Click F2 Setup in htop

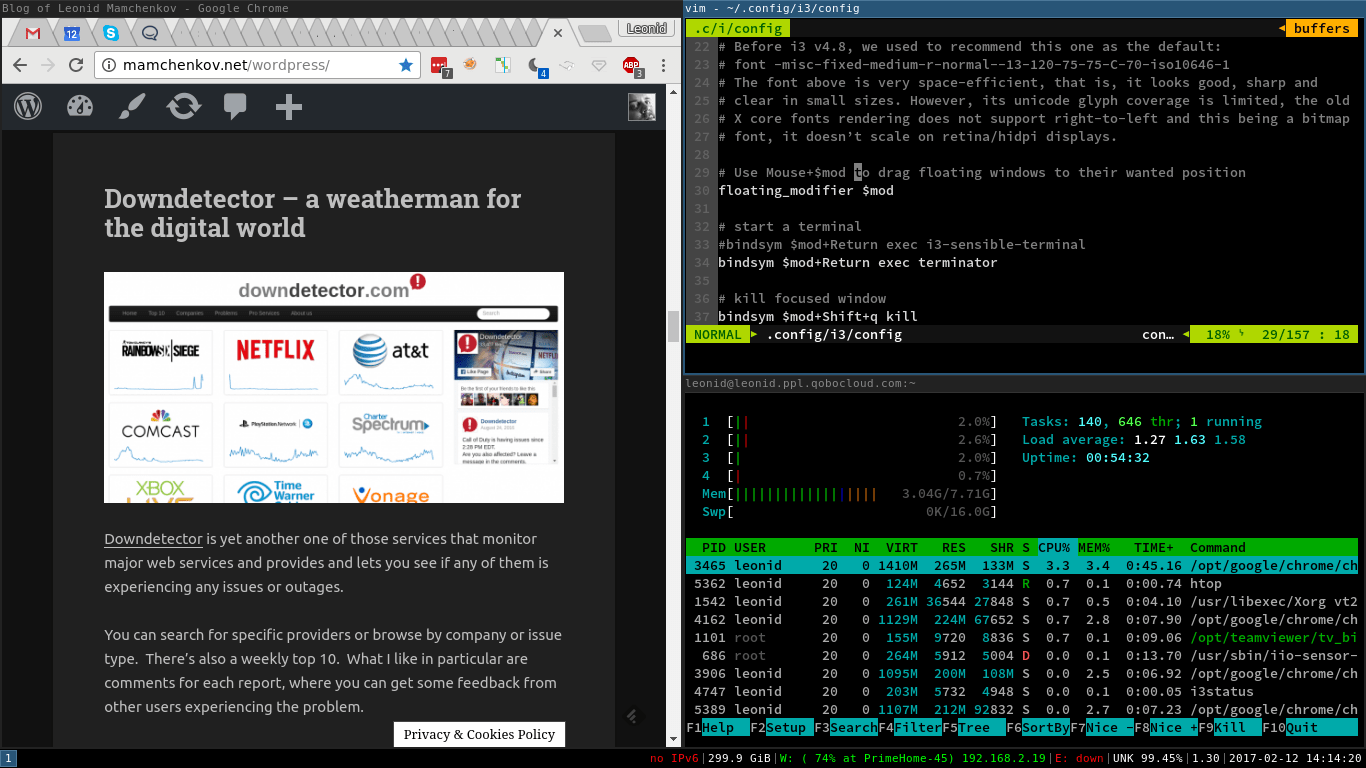click(782, 727)
